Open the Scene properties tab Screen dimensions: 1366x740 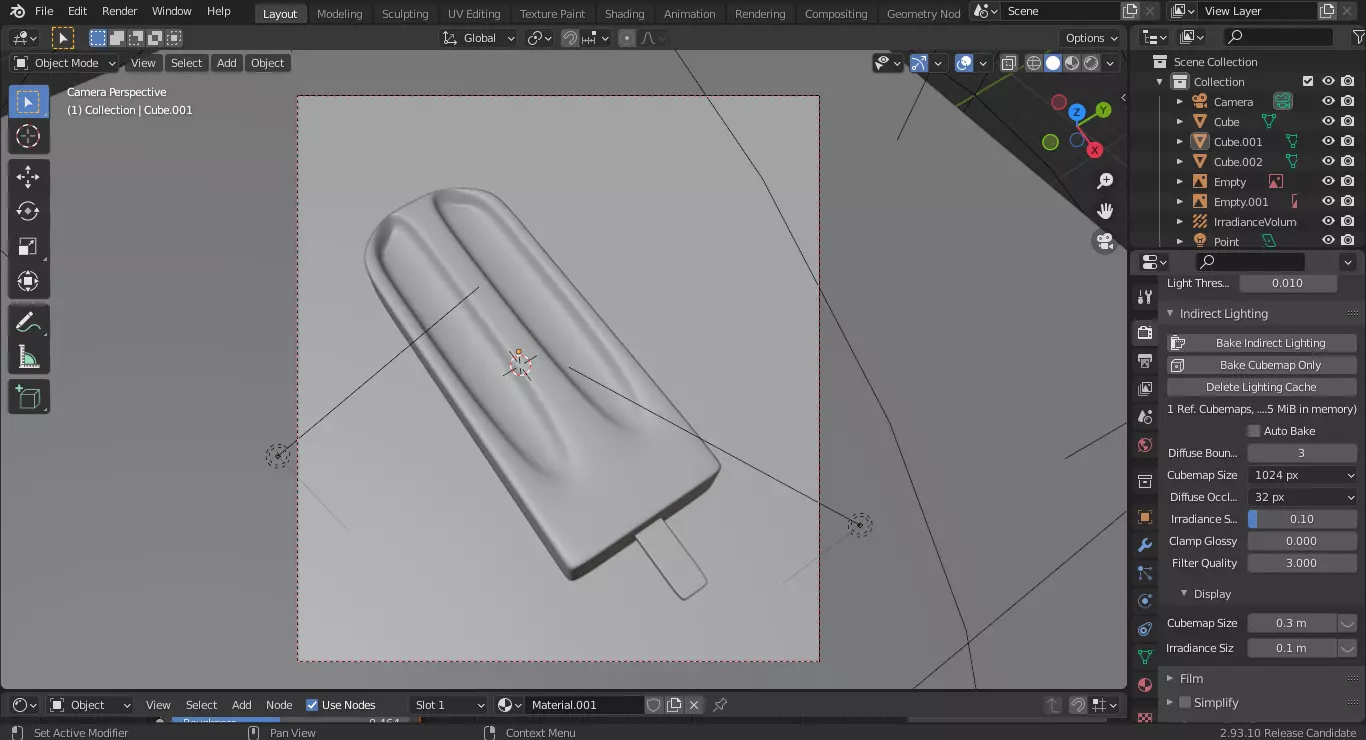(x=1145, y=416)
